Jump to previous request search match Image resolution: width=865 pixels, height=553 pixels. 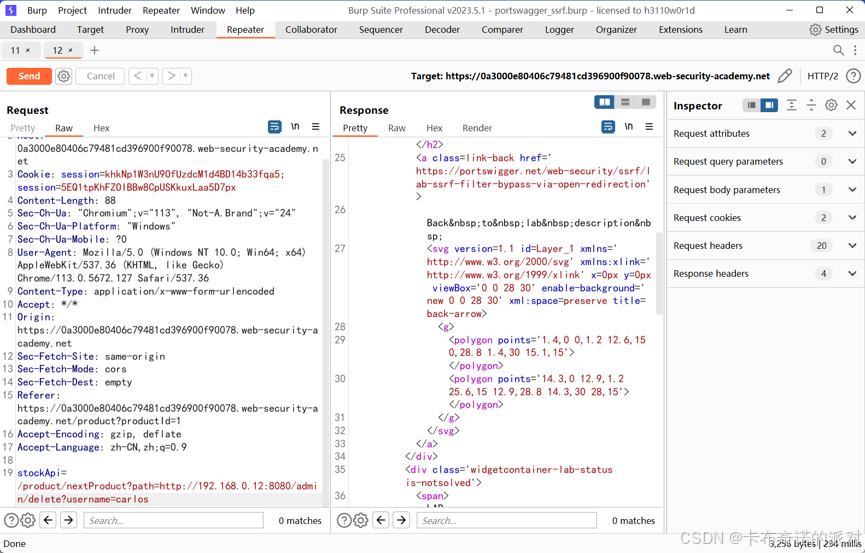click(48, 520)
